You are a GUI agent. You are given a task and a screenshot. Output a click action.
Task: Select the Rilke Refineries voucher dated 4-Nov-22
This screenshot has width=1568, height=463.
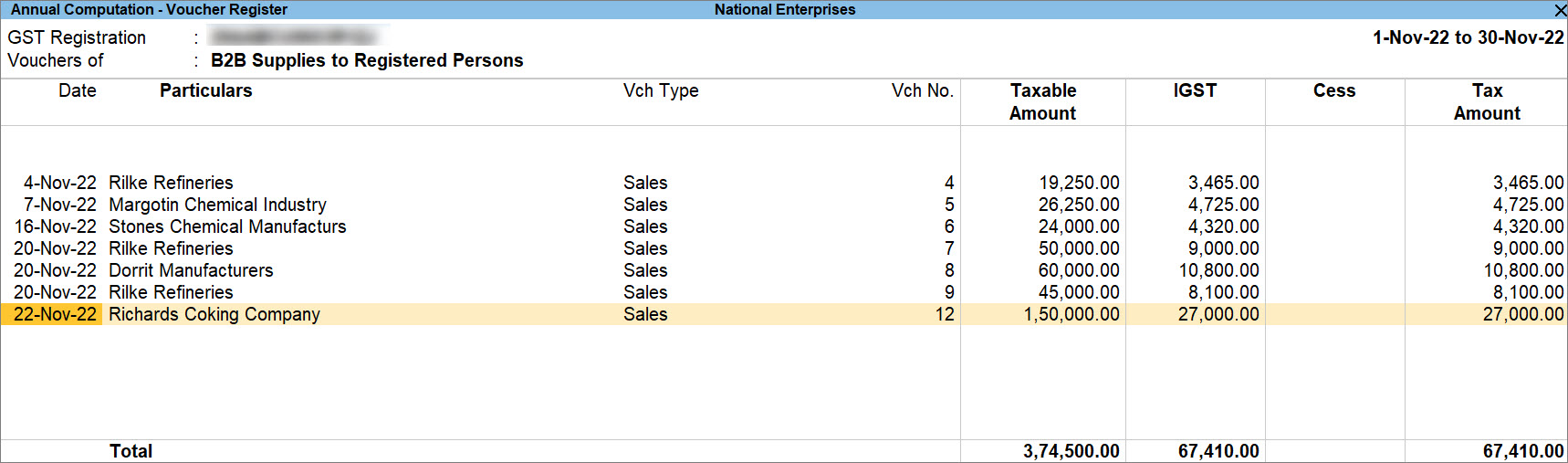(784, 183)
